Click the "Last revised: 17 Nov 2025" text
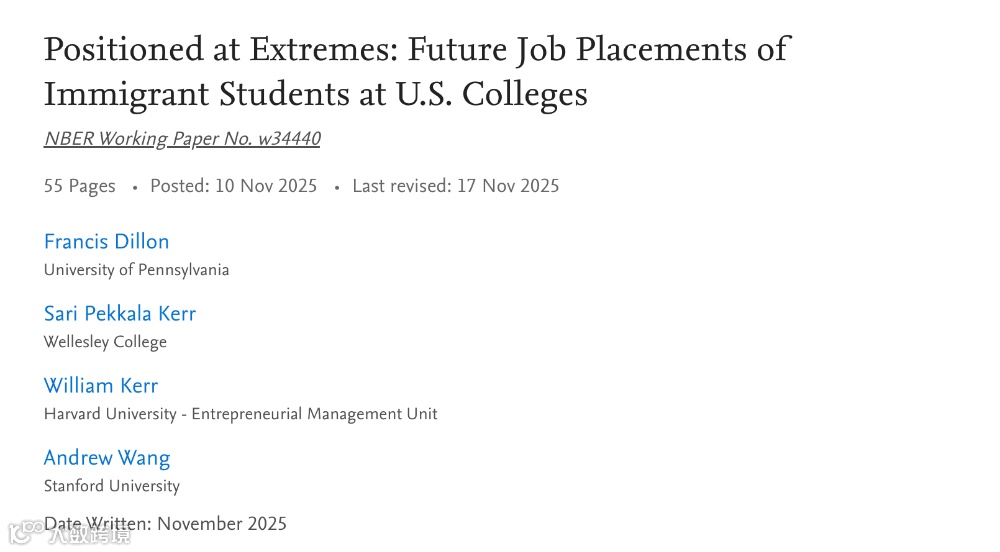Viewport: 1000px width, 552px height. pyautogui.click(x=455, y=186)
